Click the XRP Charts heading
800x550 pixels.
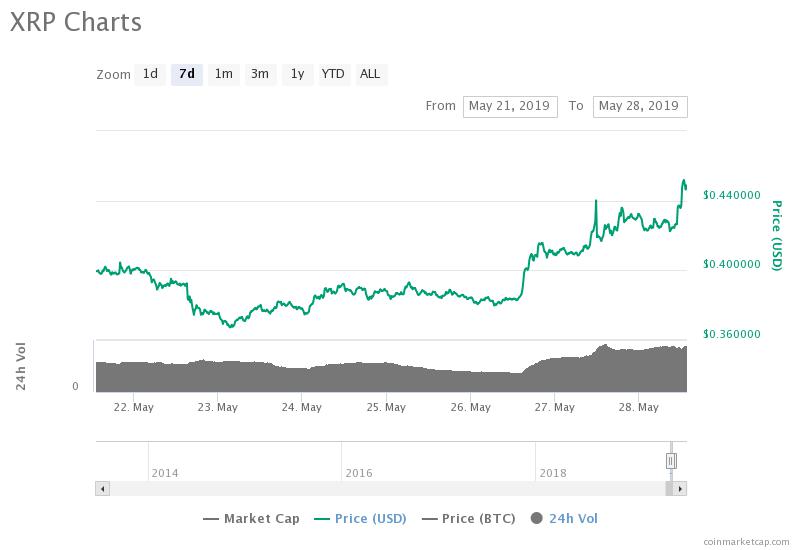click(x=76, y=22)
